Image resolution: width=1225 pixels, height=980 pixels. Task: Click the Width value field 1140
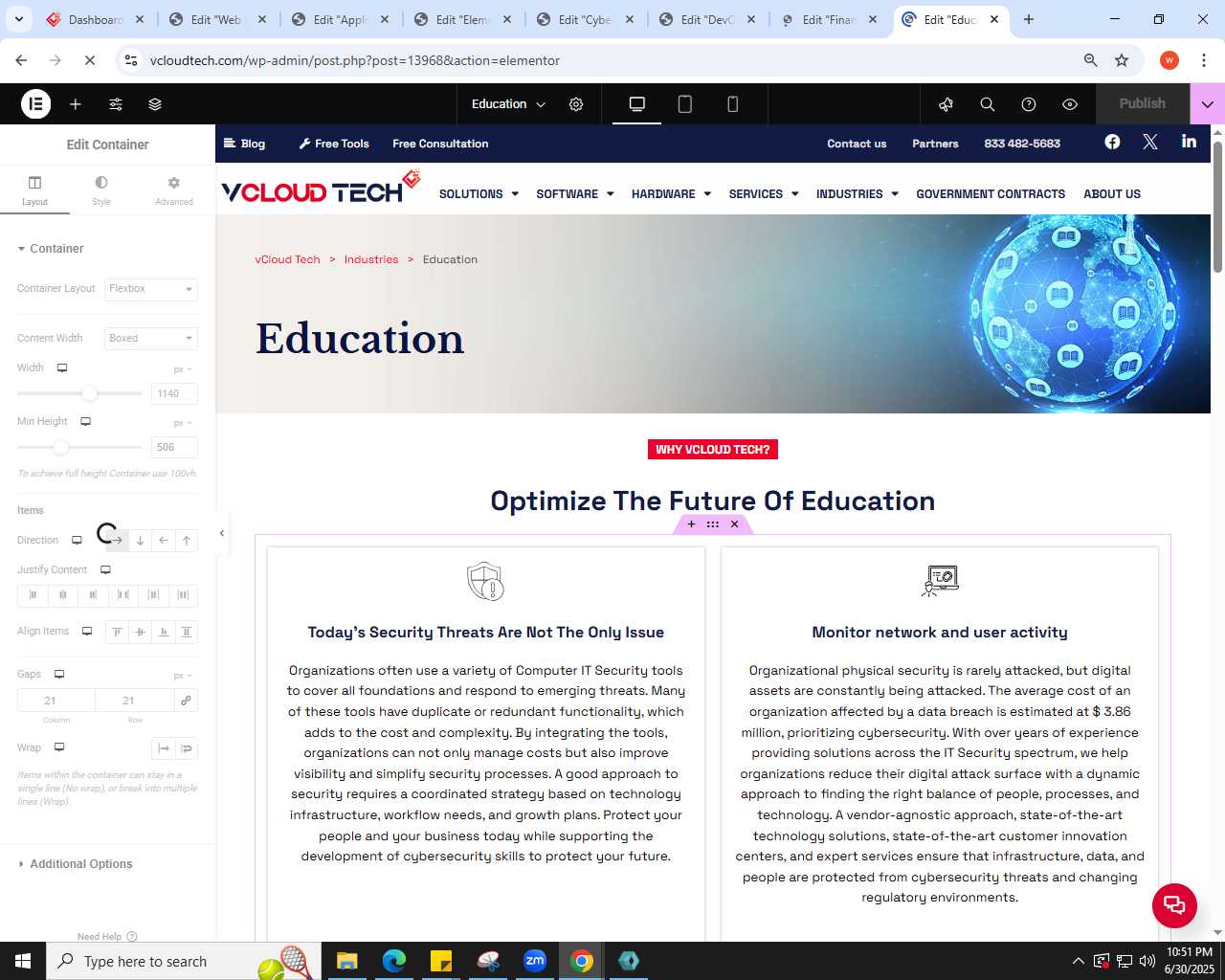(174, 393)
